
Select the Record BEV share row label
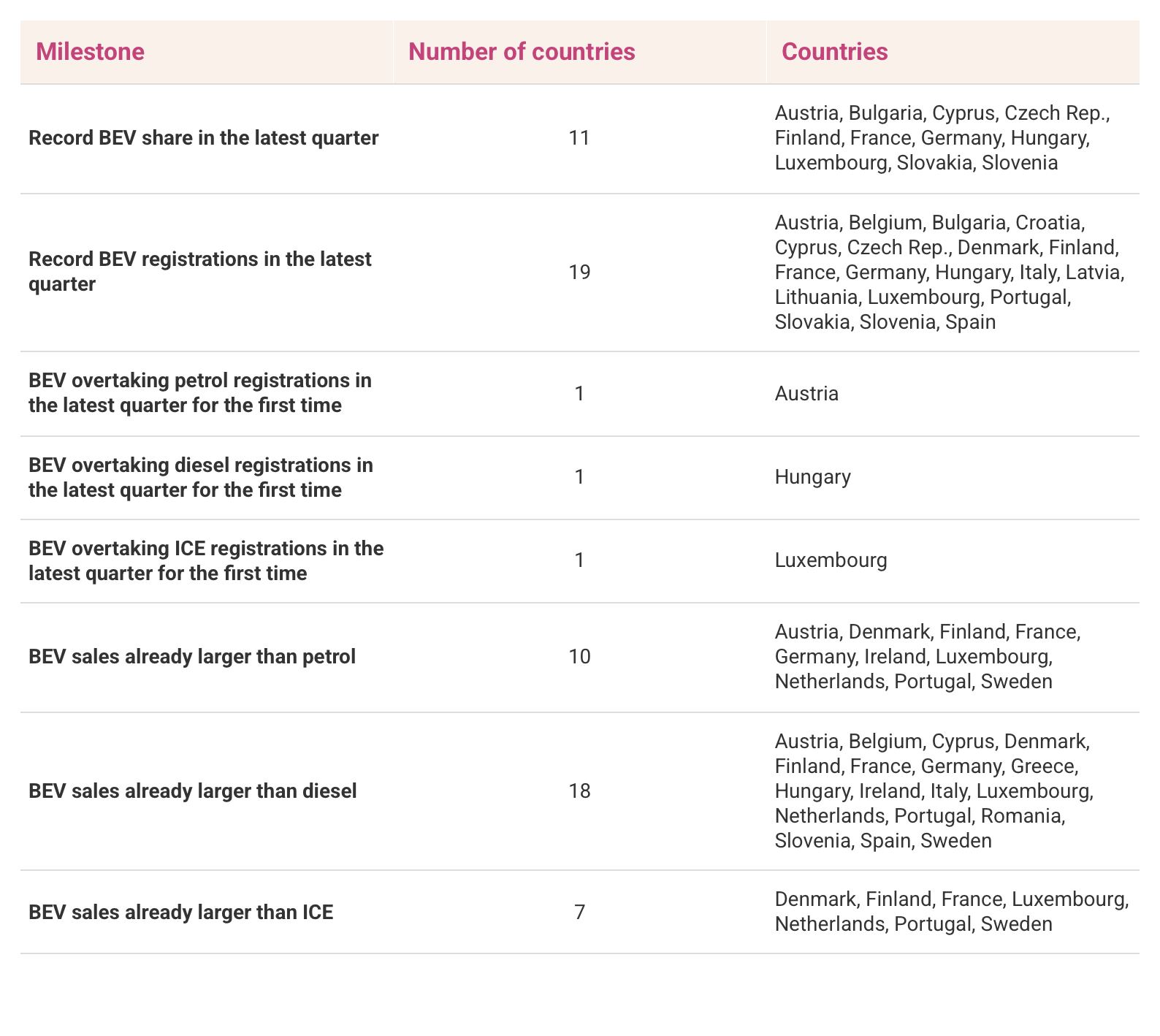204,138
